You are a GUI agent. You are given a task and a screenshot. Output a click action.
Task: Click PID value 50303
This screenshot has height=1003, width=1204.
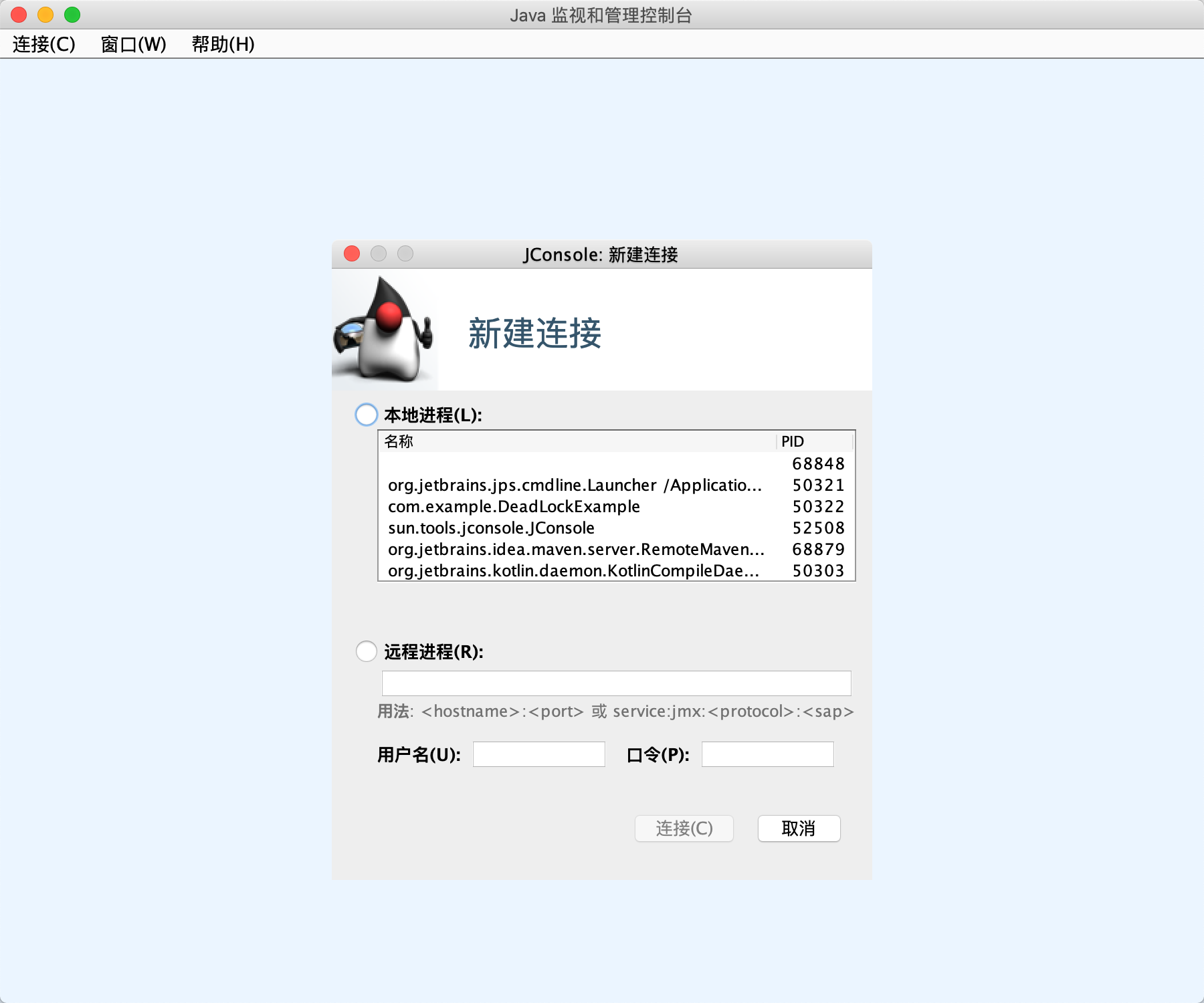818,570
